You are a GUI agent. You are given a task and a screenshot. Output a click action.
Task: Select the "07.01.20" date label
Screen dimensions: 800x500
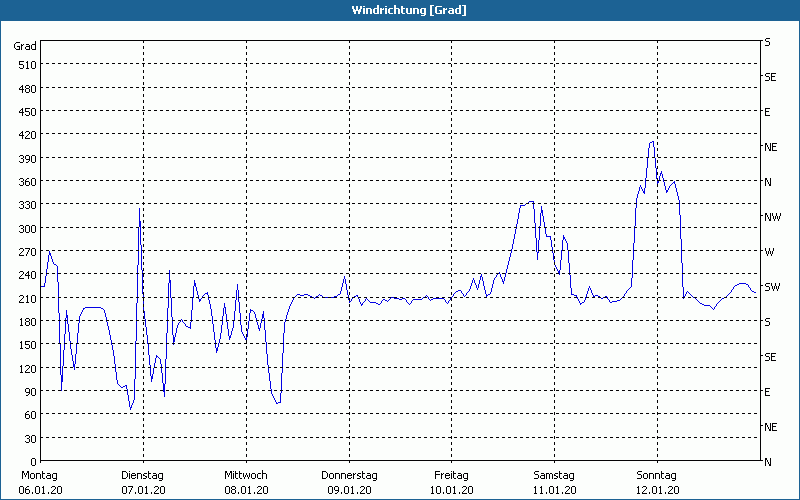point(142,490)
